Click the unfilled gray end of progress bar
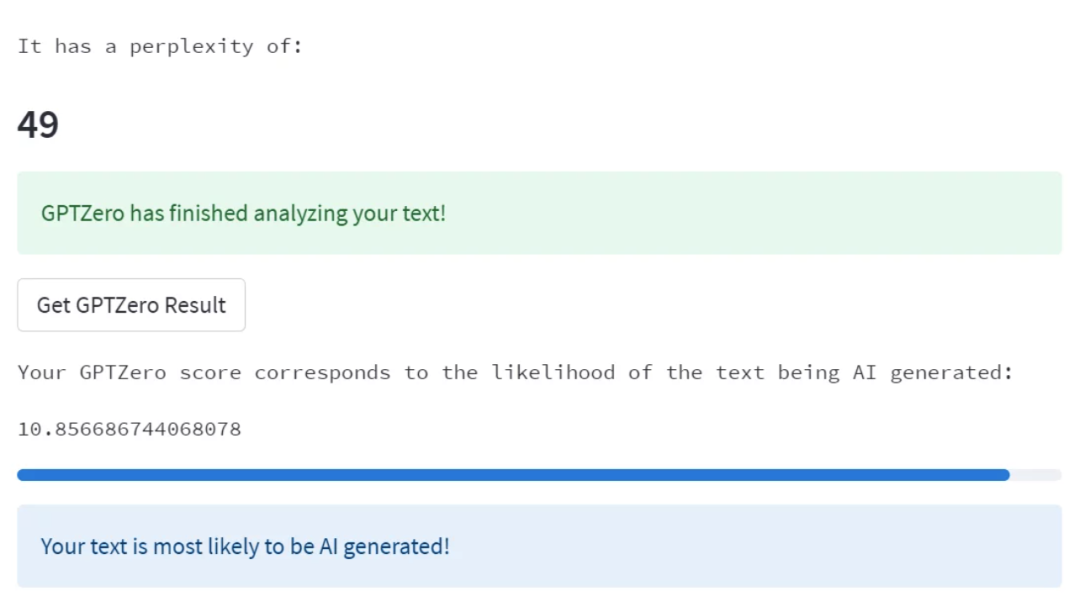Screen dimensions: 1080x602 [1036, 475]
